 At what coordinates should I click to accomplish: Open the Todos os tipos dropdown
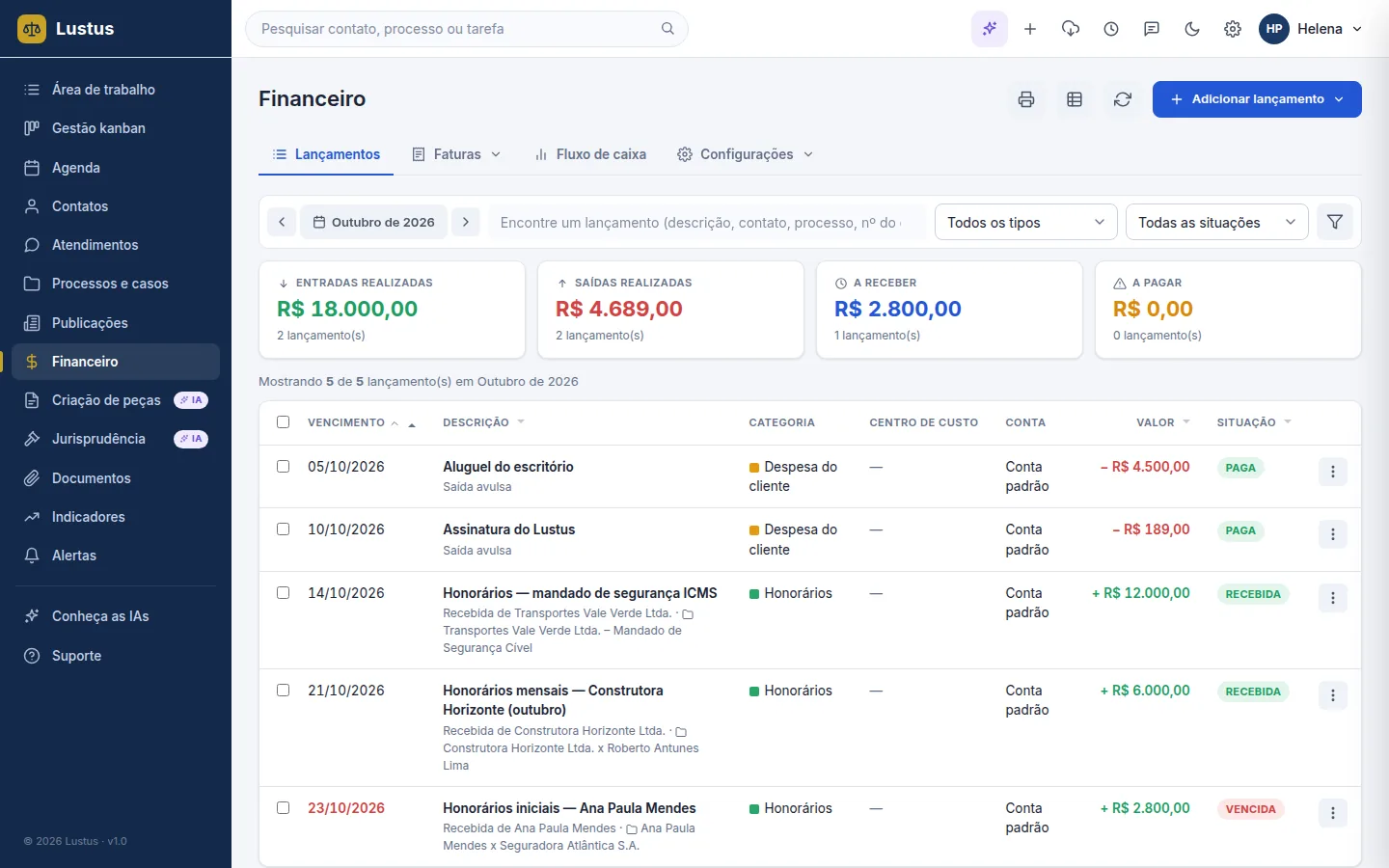pos(1026,222)
